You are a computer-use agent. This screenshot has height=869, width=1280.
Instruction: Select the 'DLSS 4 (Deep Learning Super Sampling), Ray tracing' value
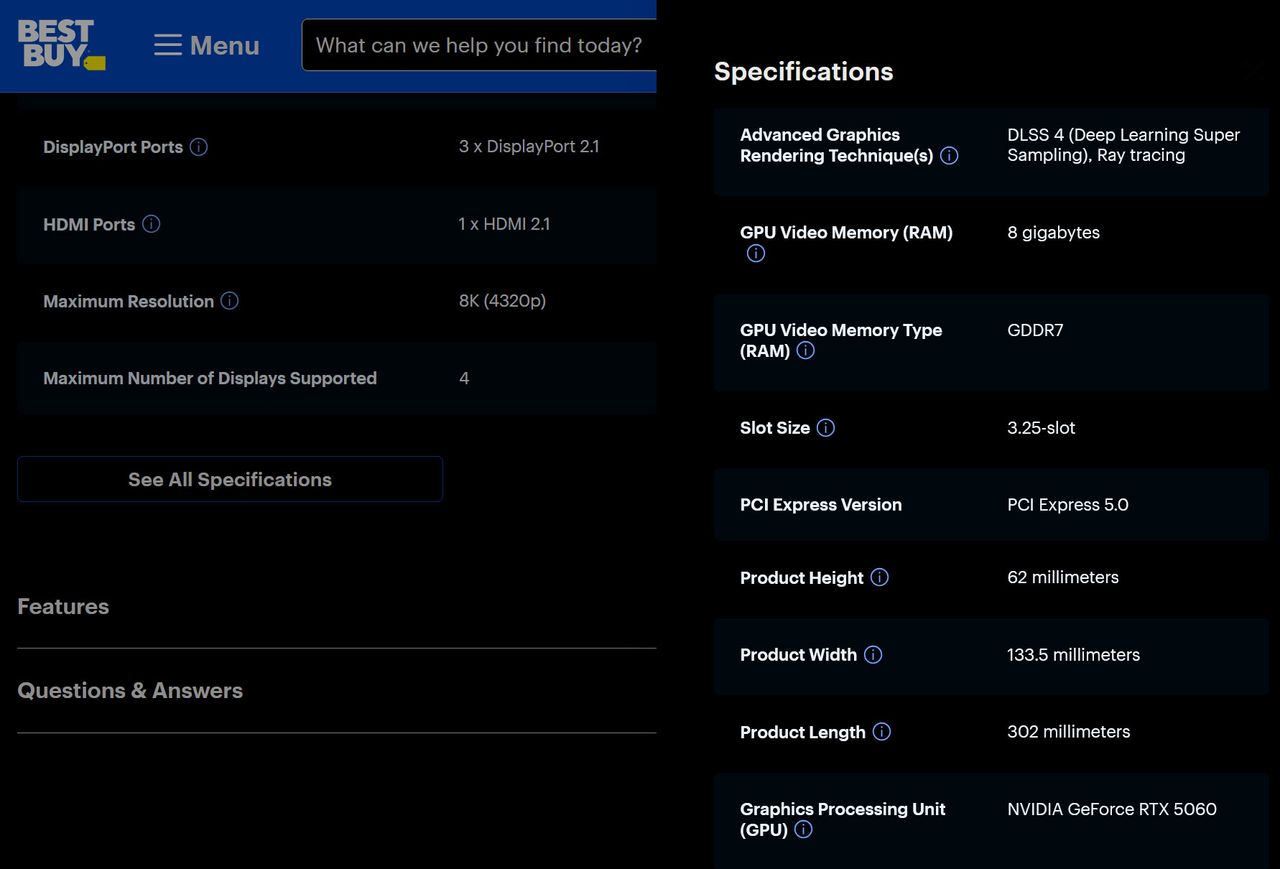(1124, 145)
